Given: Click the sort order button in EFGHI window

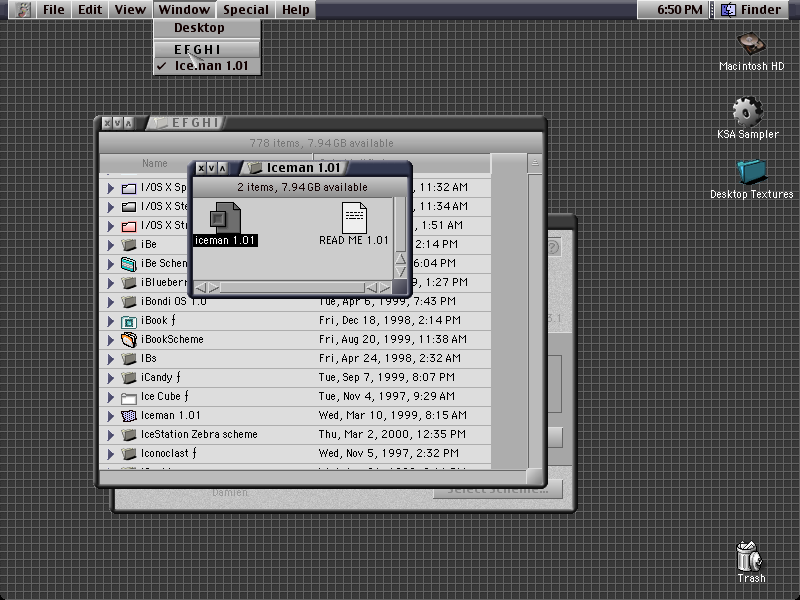Looking at the screenshot, I should [535, 163].
